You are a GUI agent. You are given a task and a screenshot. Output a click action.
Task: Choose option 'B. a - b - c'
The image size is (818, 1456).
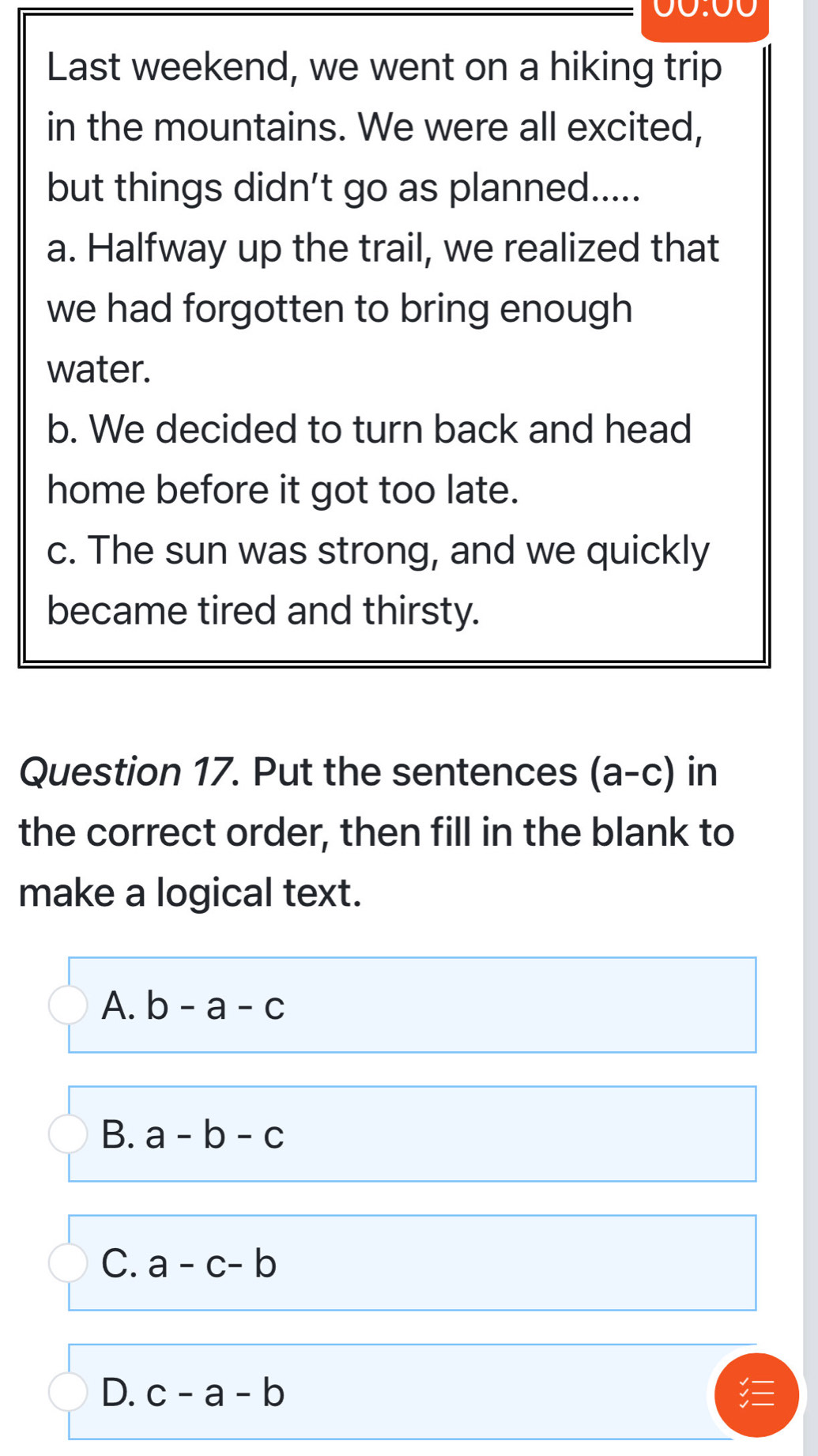click(412, 1133)
